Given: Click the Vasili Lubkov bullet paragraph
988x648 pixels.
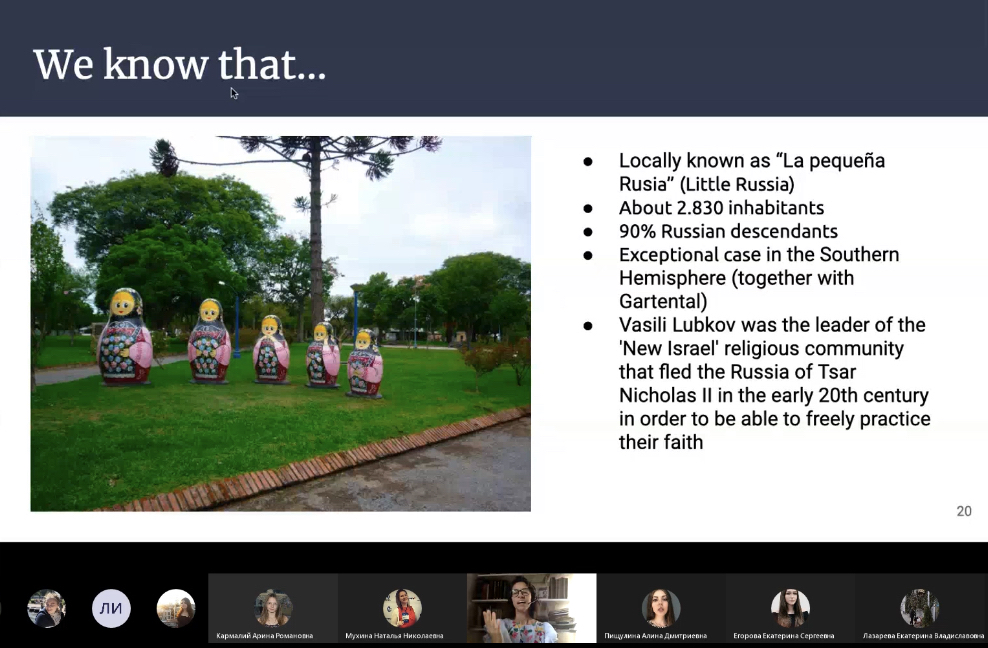Looking at the screenshot, I should click(773, 383).
